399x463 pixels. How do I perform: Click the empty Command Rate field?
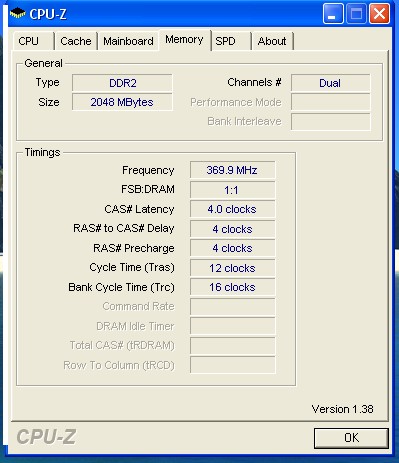coord(232,307)
